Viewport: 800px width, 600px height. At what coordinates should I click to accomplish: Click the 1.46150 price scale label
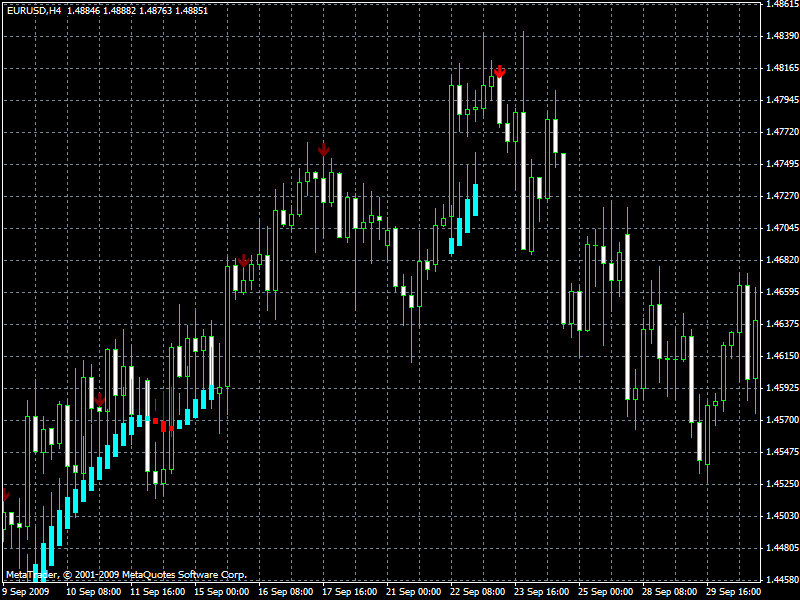(782, 356)
